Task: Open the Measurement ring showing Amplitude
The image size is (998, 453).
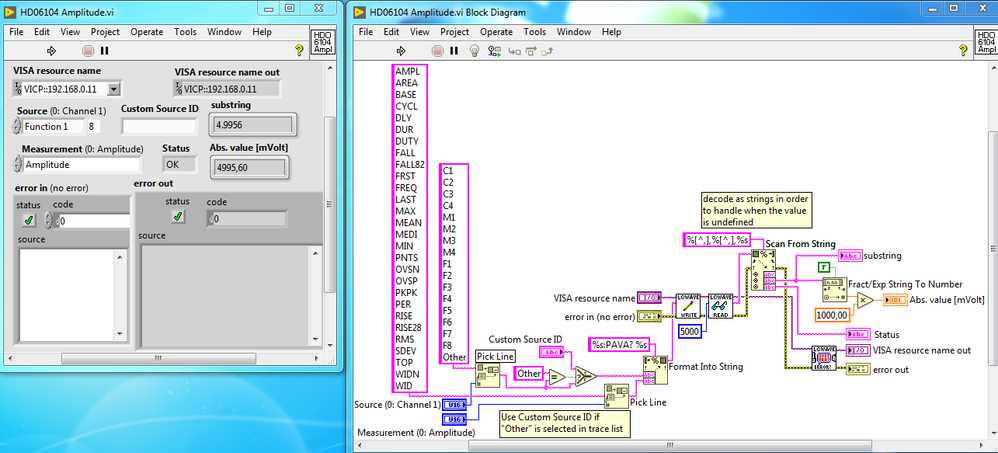Action: 81,164
